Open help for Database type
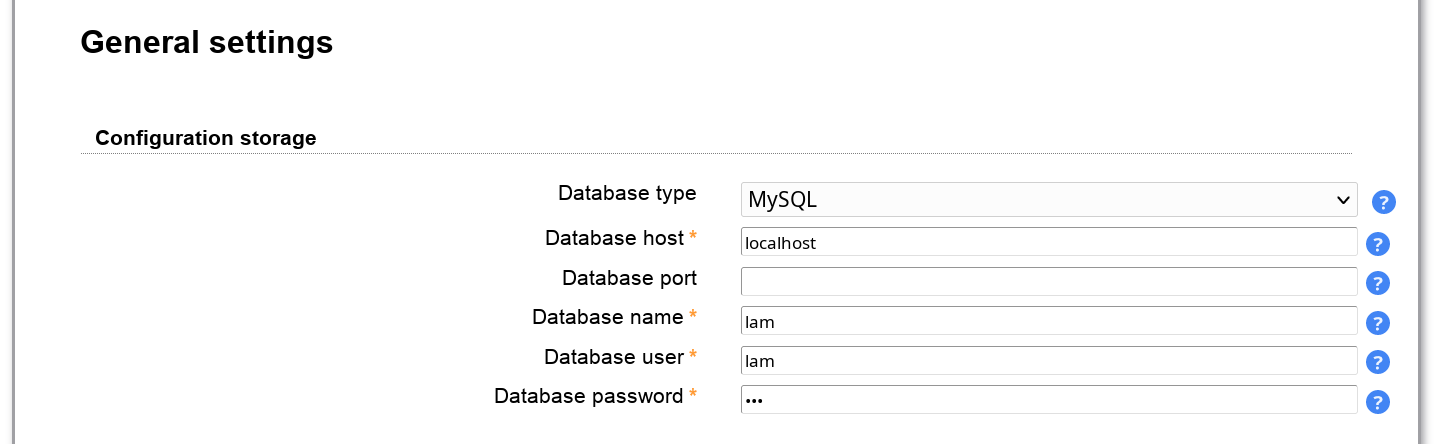 point(1384,202)
